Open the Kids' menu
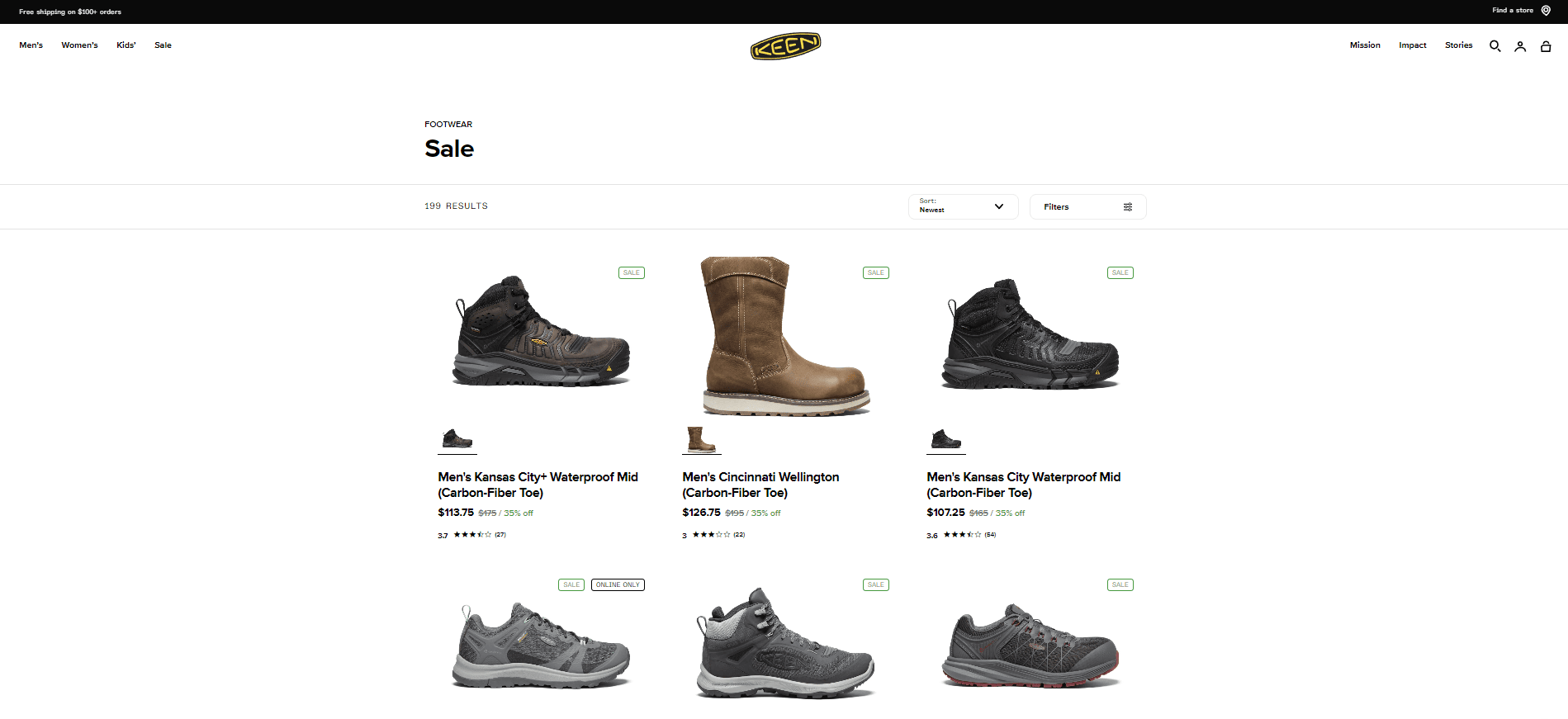Screen dimensions: 1568x719 point(126,45)
